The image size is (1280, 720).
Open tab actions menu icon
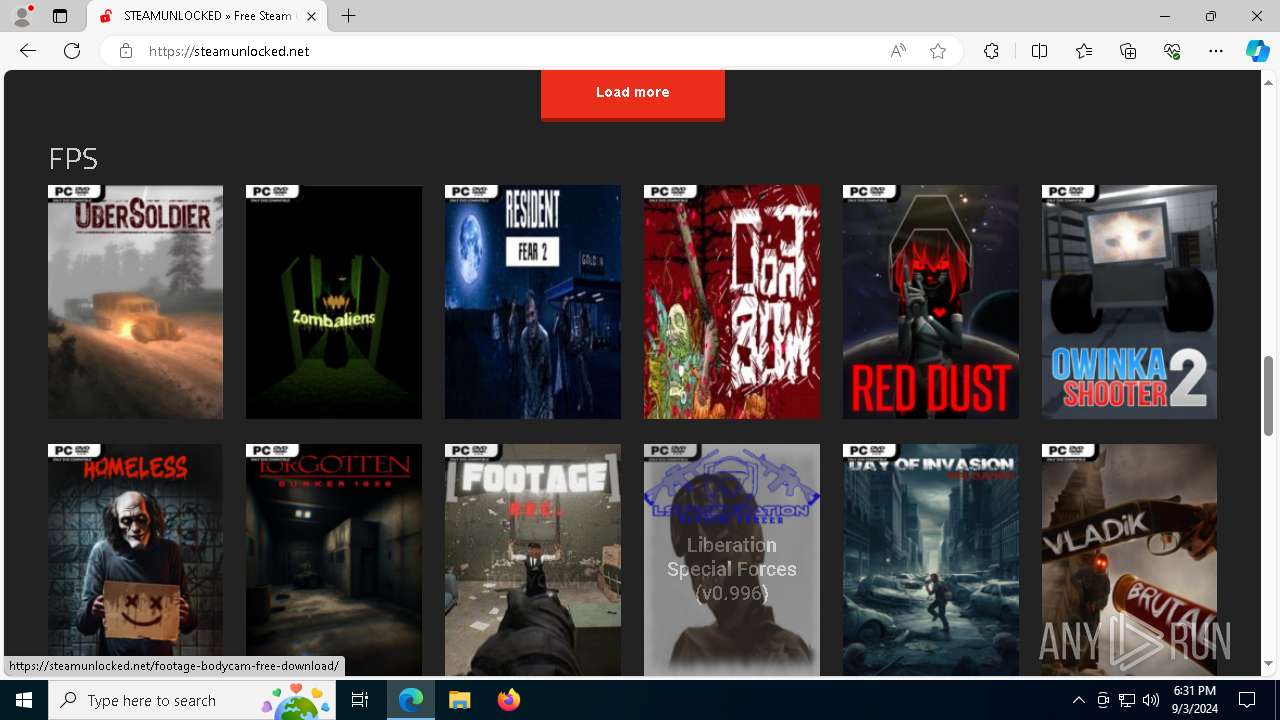click(x=60, y=16)
